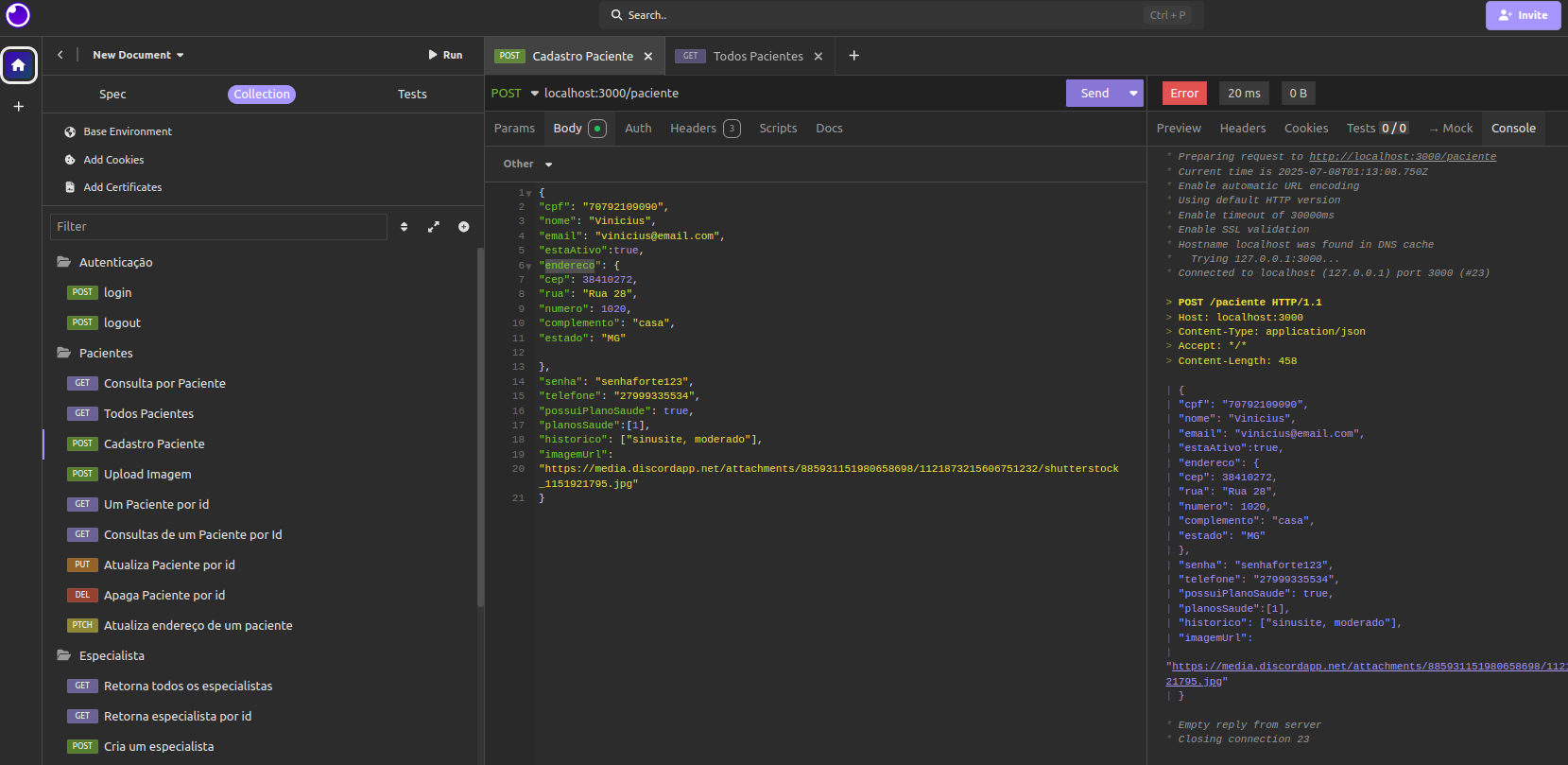Click the Add Cookies cookie icon
This screenshot has height=765, width=1568.
70,160
